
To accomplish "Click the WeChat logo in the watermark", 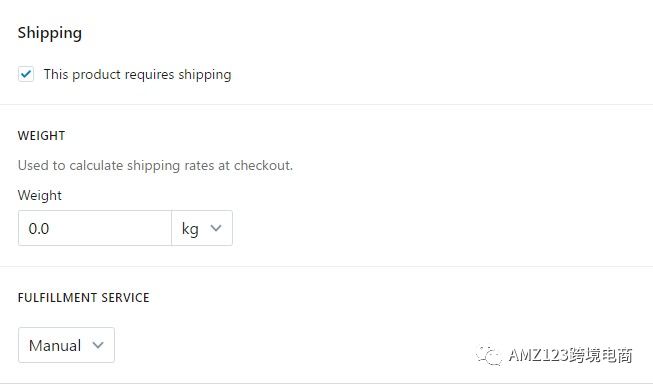I will pyautogui.click(x=489, y=355).
